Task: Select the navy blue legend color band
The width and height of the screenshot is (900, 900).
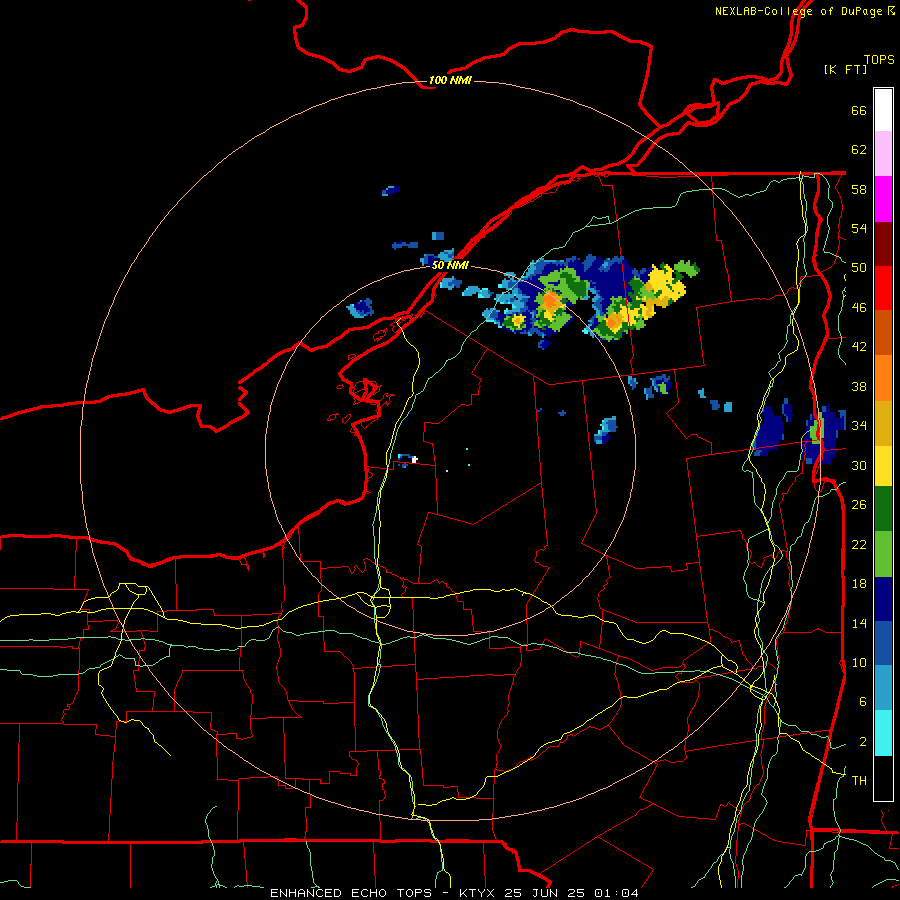Action: [x=883, y=599]
